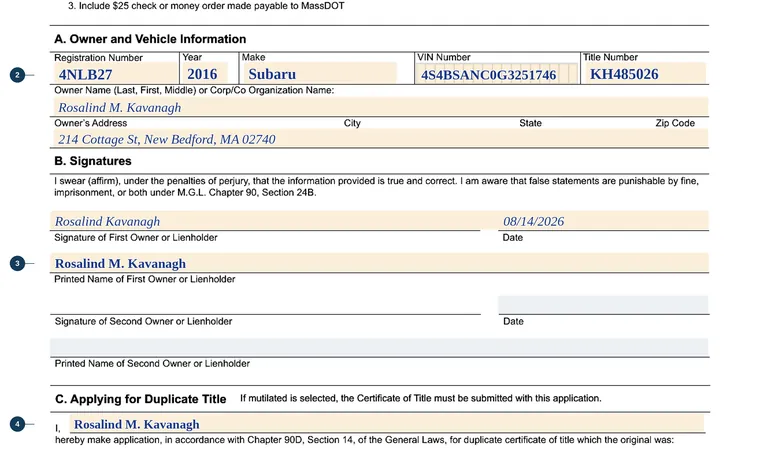
Task: Click the 'Include $25 check or money order' instruction
Action: pyautogui.click(x=206, y=6)
